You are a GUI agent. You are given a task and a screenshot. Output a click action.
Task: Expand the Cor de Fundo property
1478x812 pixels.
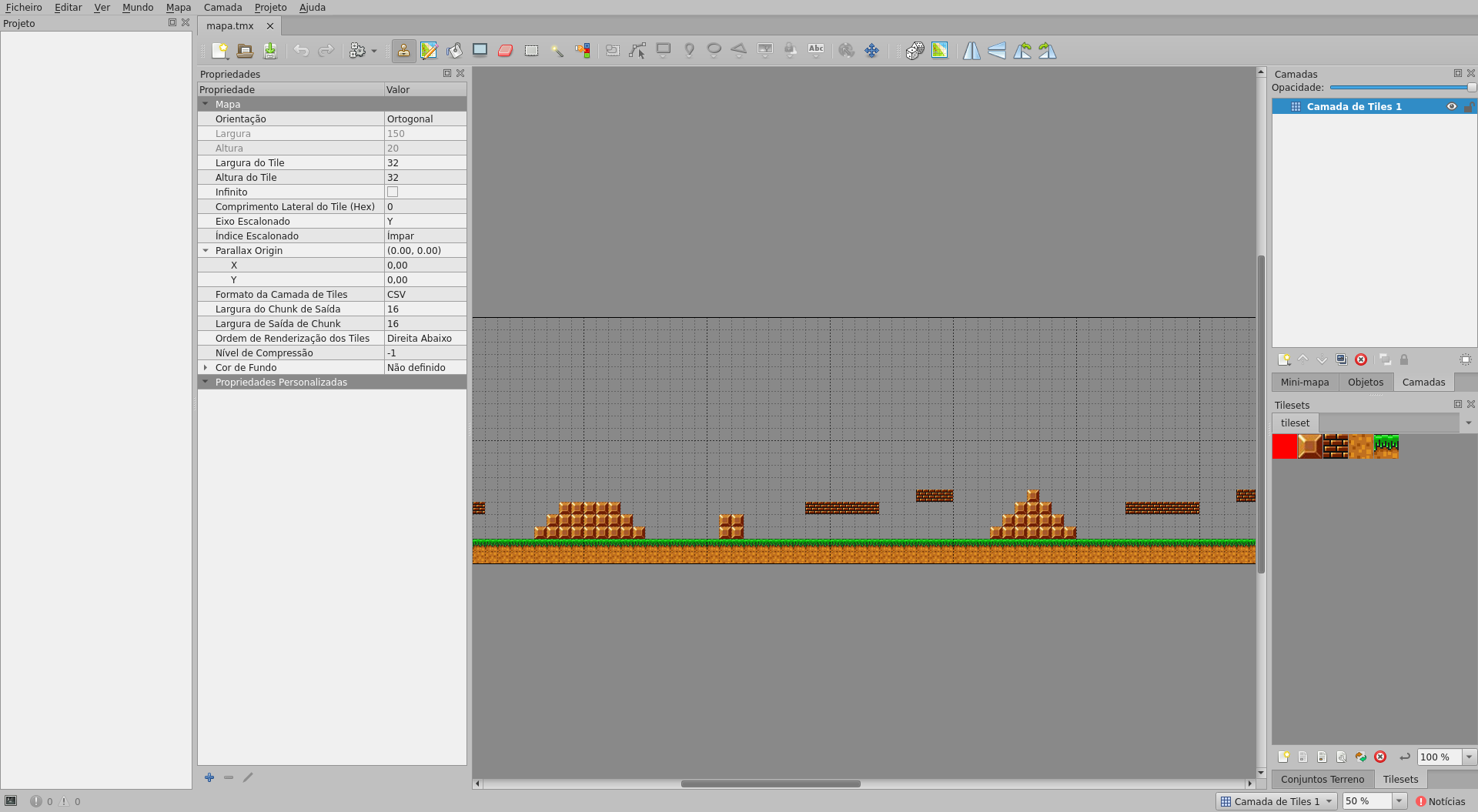click(206, 367)
